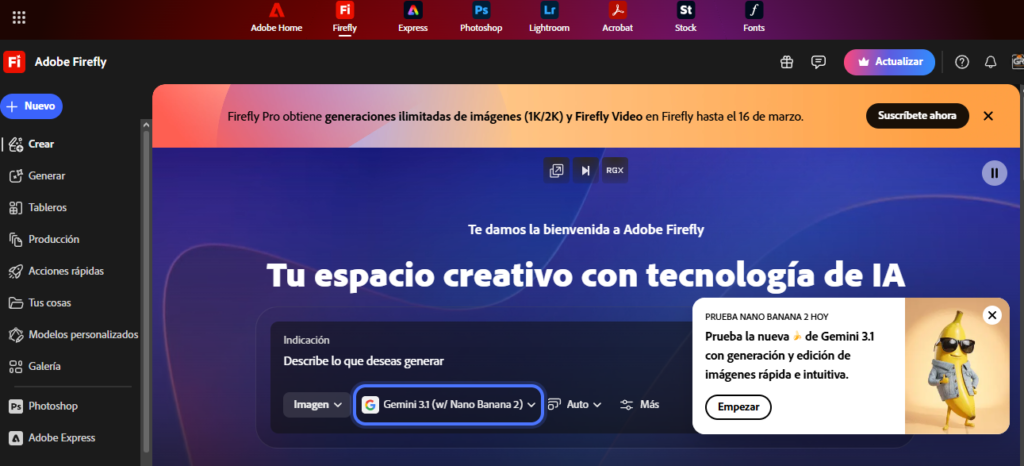Open the help question mark icon
The image size is (1024, 466).
962,62
